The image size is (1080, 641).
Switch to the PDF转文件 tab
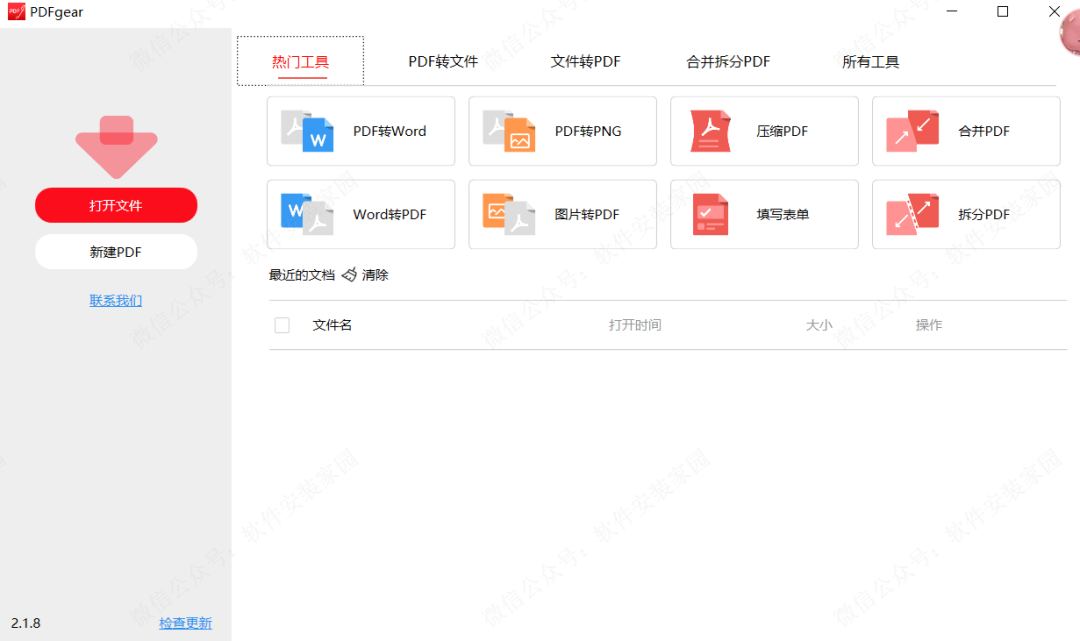tap(443, 61)
